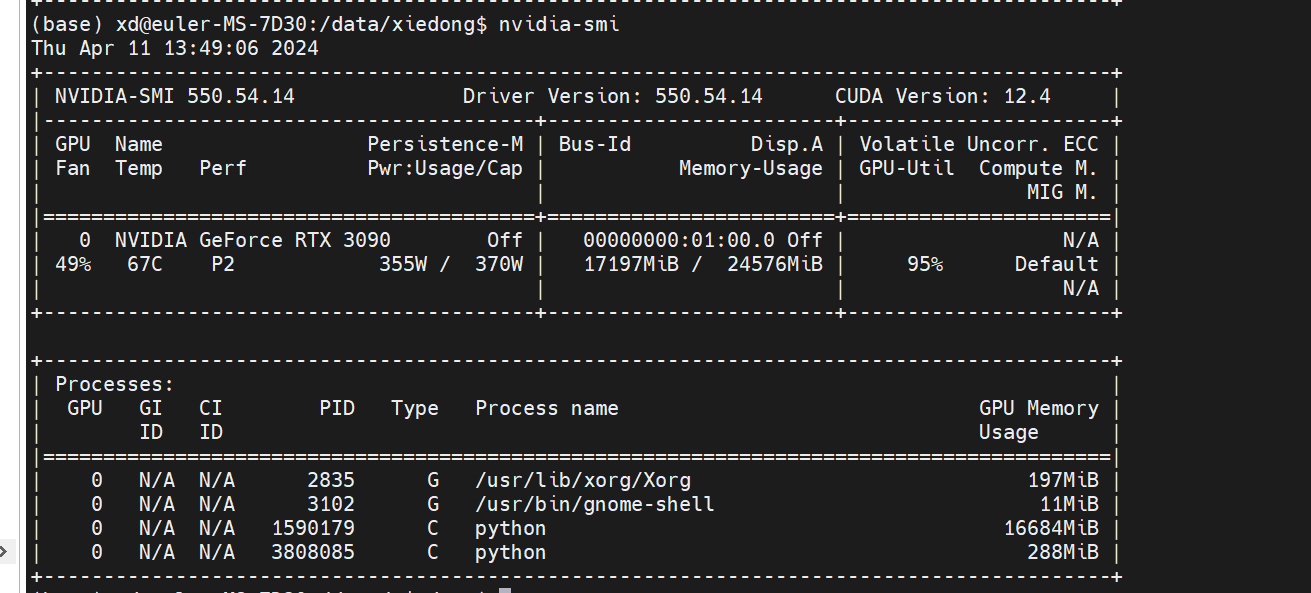Click the shell prompt path /data/xiedong$
The image size is (1311, 593).
pyautogui.click(x=403, y=24)
